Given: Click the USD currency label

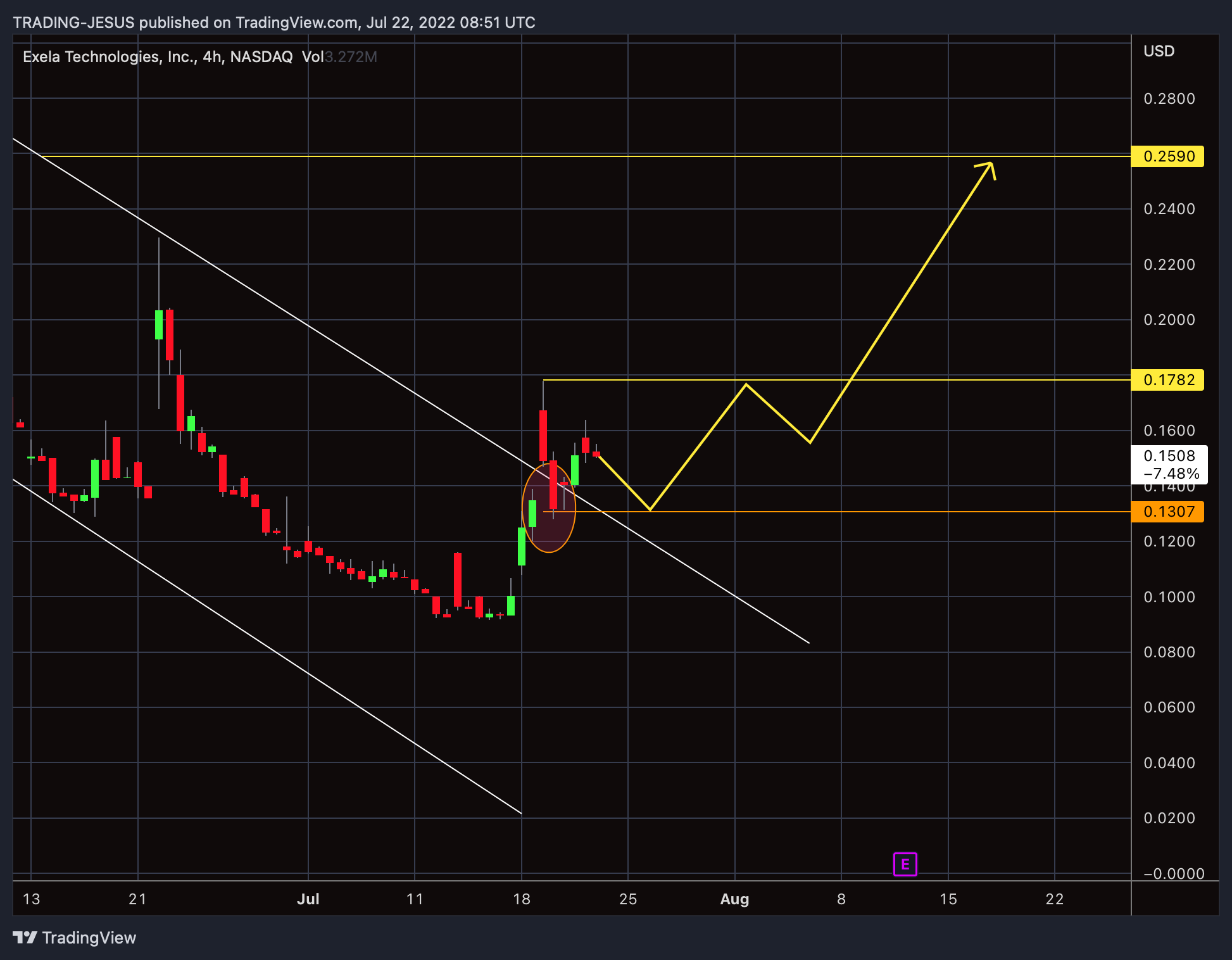Looking at the screenshot, I should click(x=1159, y=51).
